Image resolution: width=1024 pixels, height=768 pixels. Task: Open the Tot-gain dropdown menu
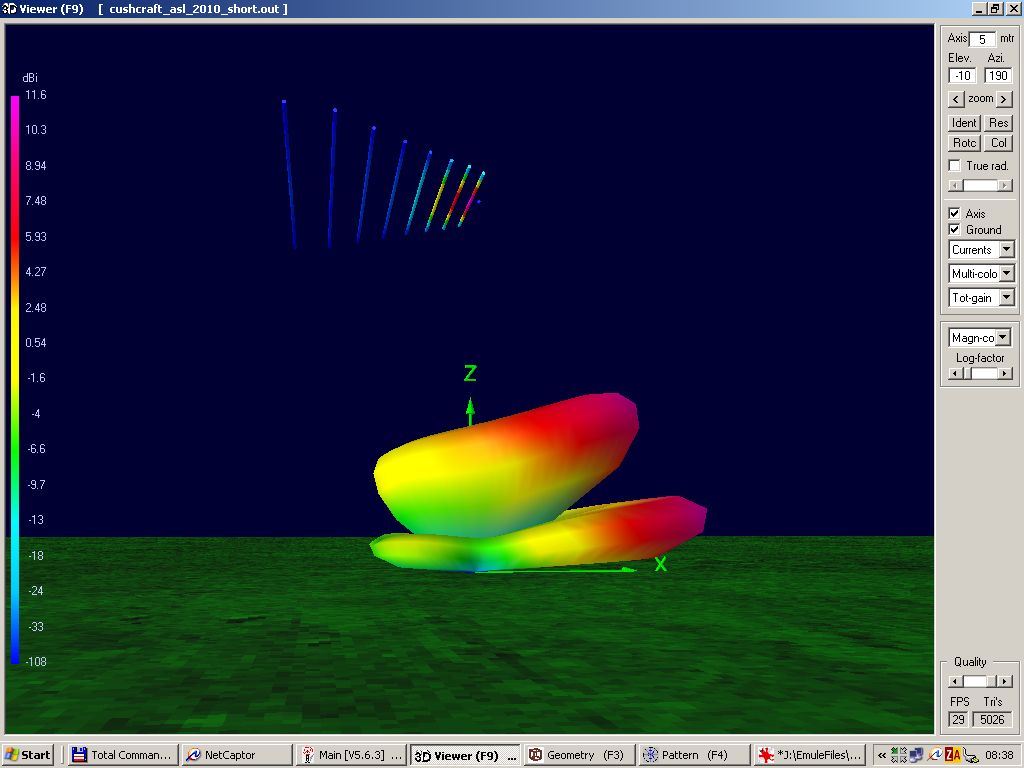[x=1006, y=298]
